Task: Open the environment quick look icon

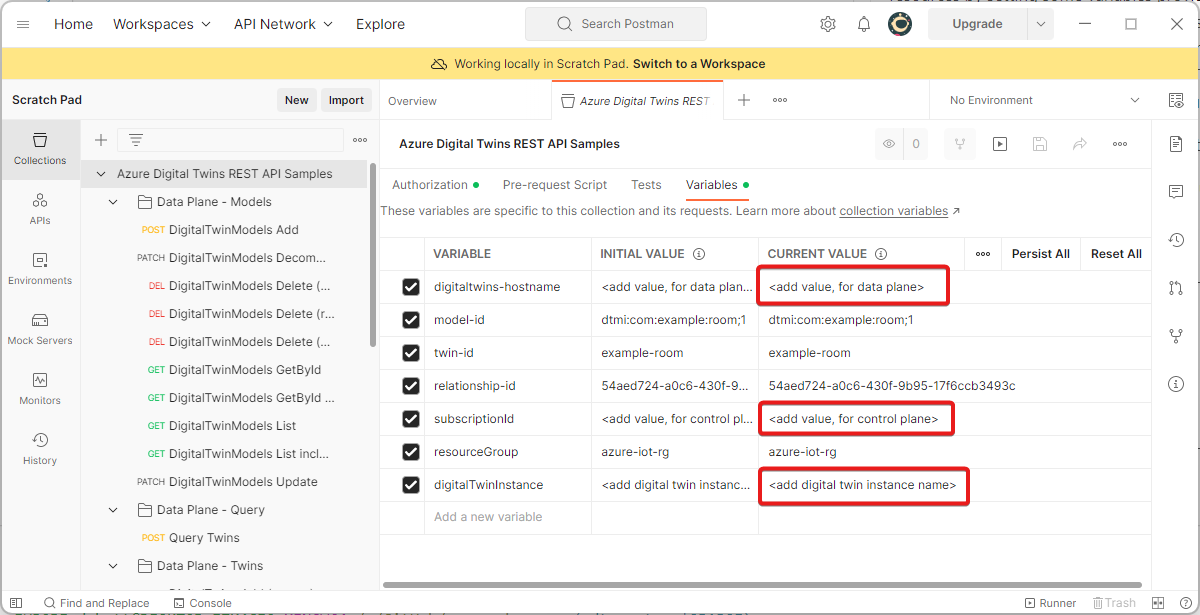Action: (1176, 100)
